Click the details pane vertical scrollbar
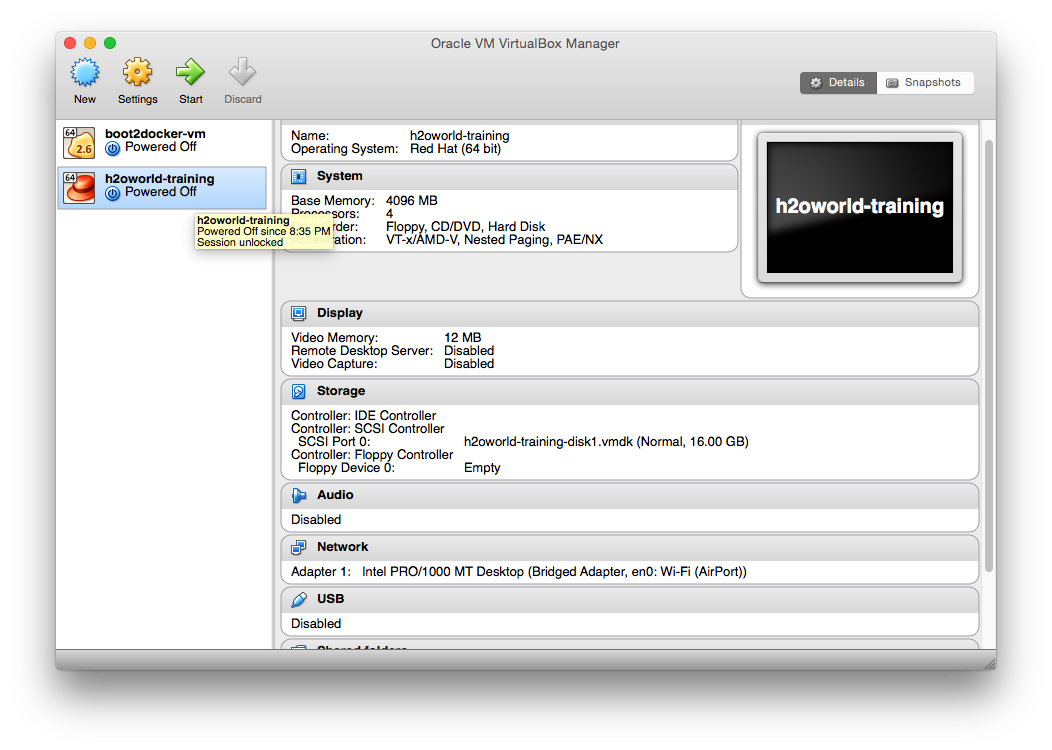 point(988,356)
